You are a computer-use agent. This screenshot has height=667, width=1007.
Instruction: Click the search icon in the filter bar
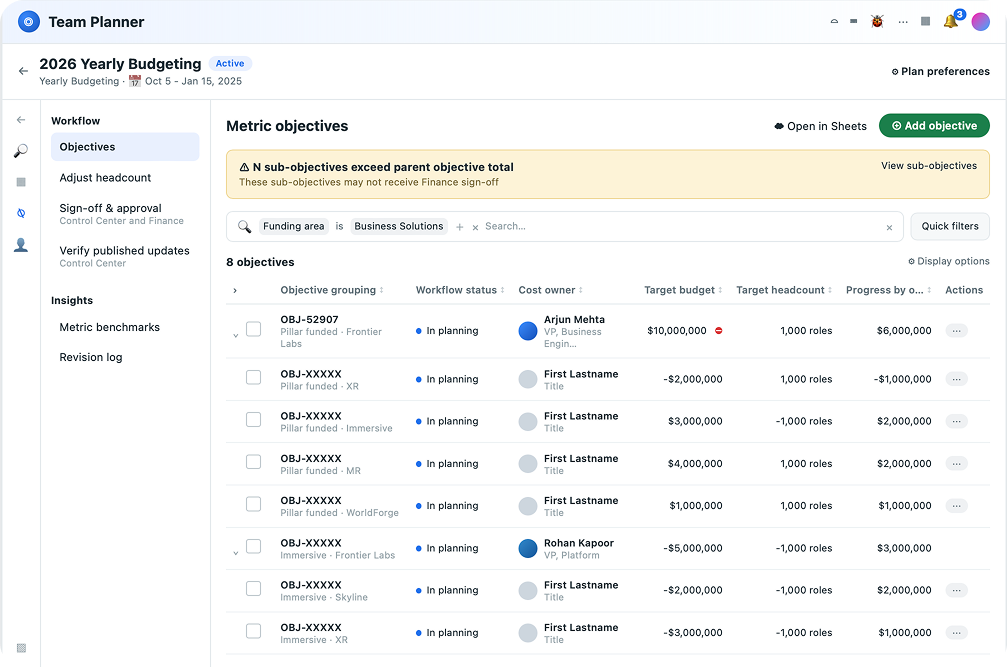point(244,227)
